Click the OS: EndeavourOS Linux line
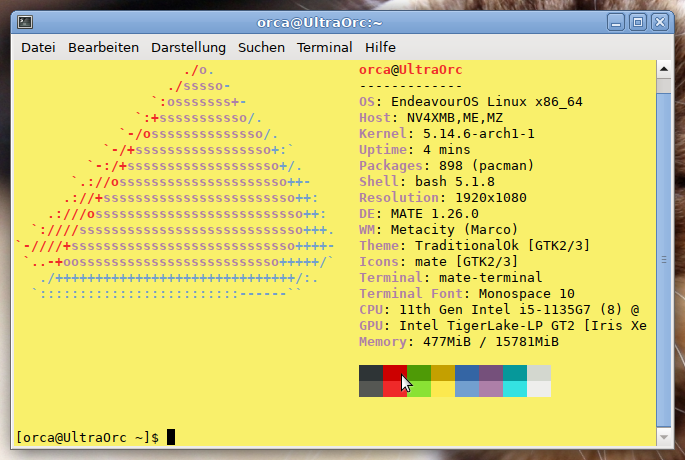This screenshot has width=685, height=460. coord(471,102)
